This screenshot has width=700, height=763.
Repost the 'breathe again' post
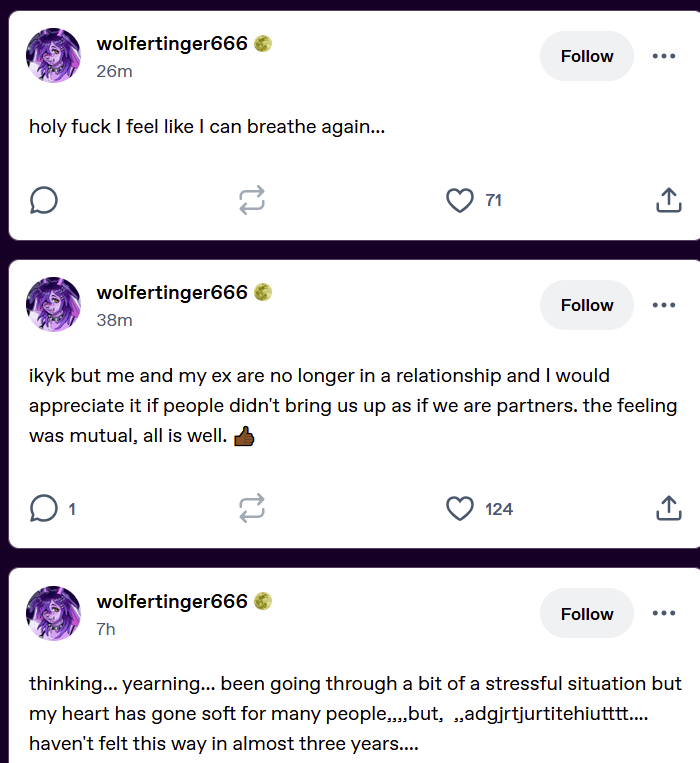(252, 200)
